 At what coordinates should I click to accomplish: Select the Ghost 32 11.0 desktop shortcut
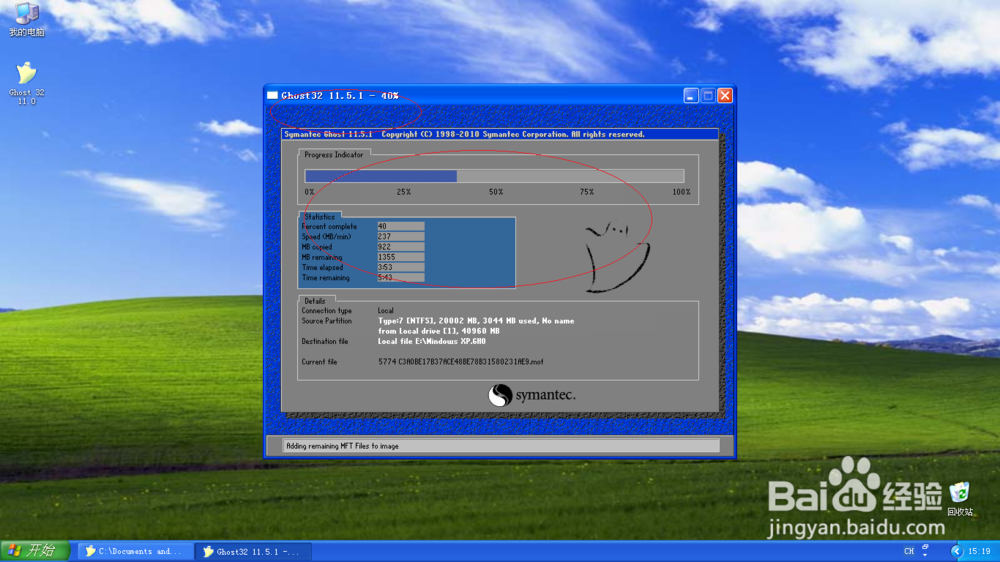coord(26,84)
